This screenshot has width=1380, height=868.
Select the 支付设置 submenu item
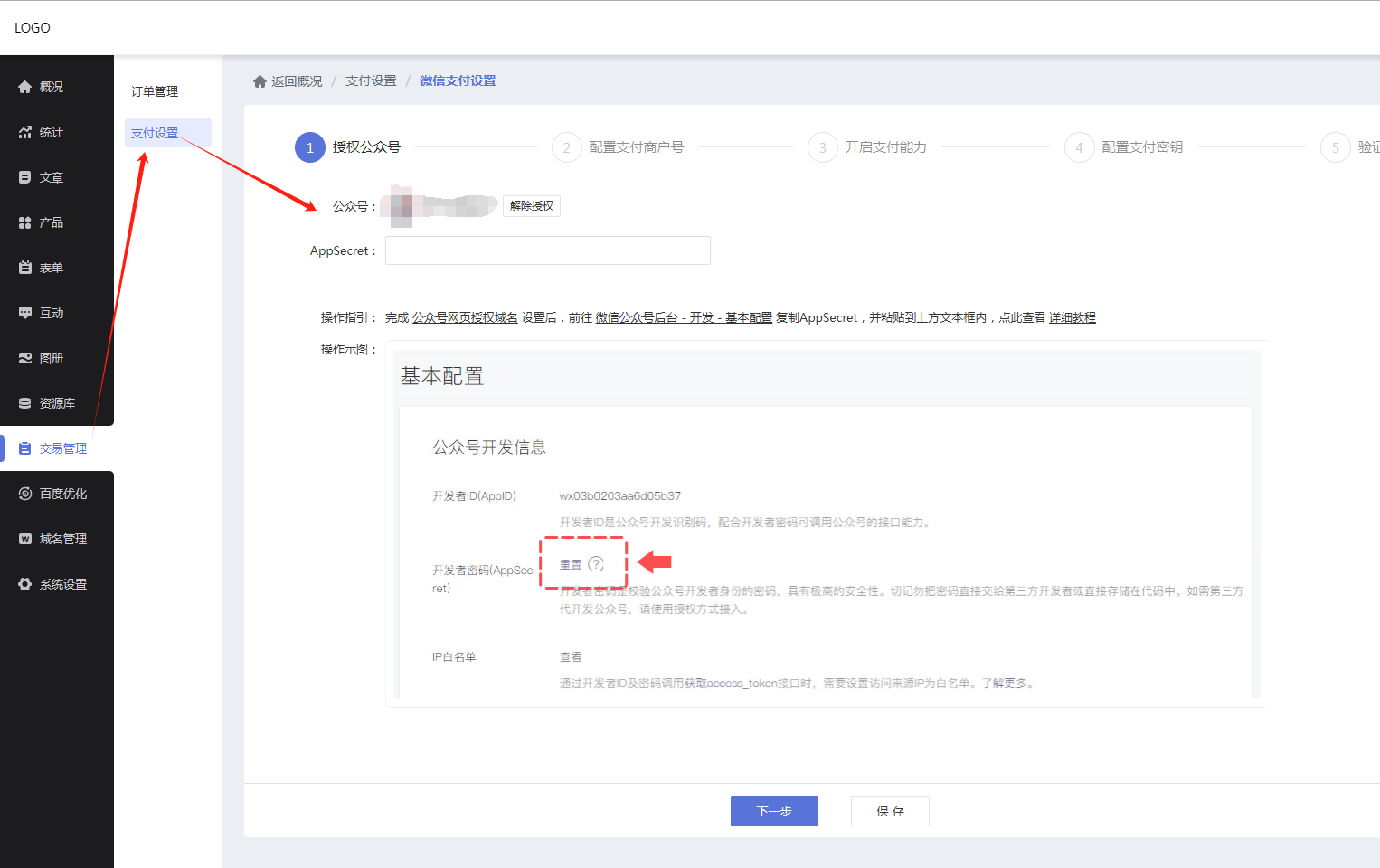155,133
